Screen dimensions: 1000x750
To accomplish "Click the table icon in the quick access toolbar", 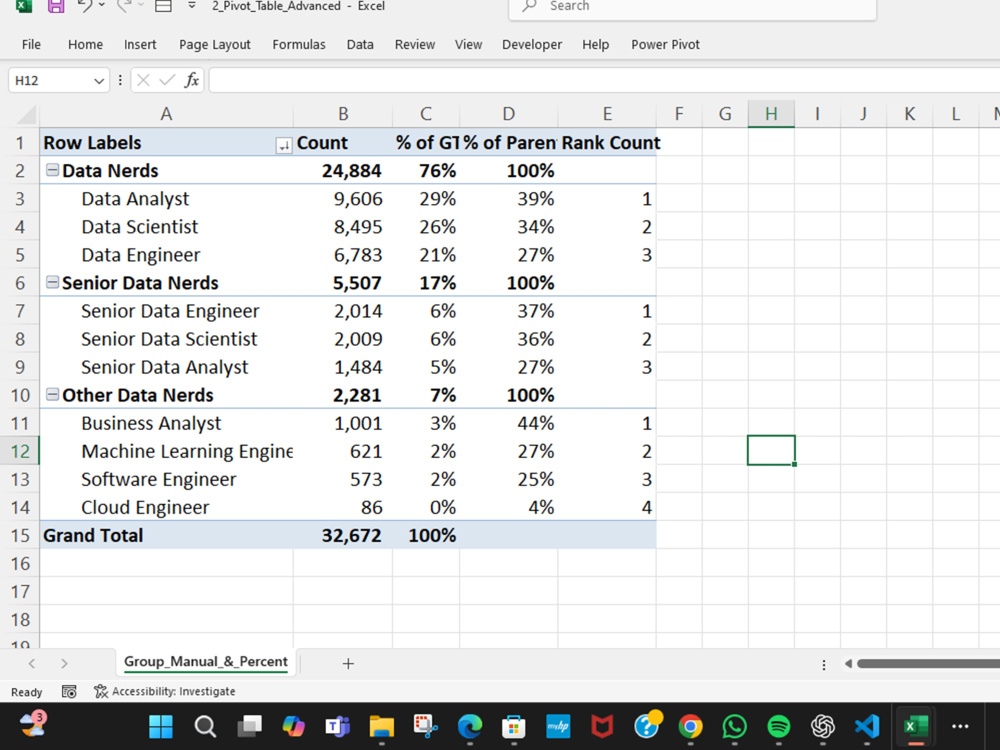I will coord(163,6).
